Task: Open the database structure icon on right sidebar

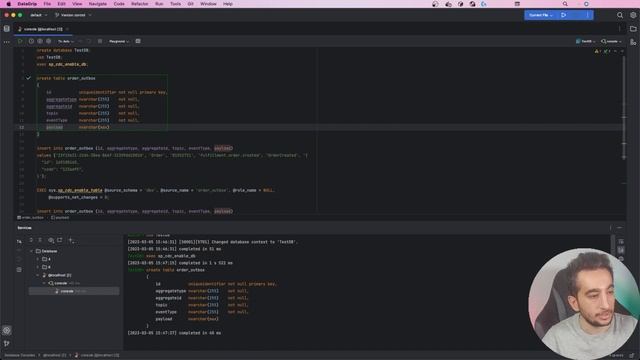Action: (633, 42)
